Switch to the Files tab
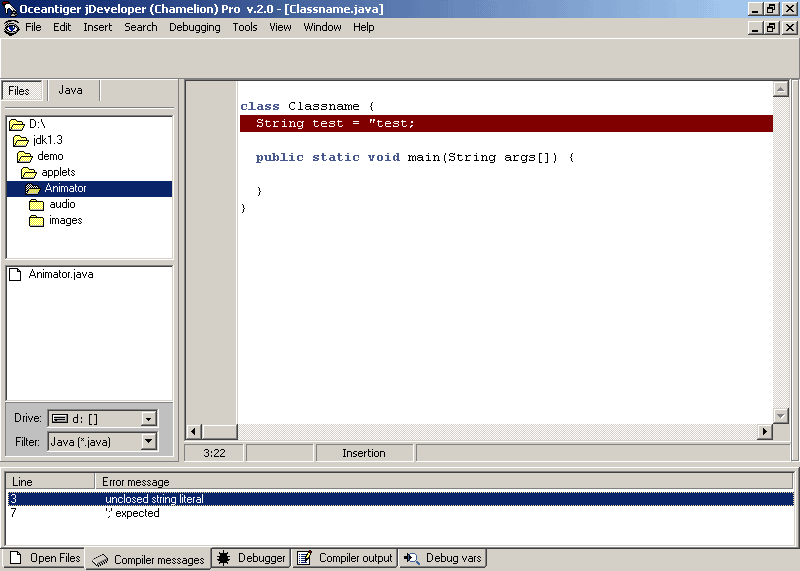The image size is (800, 571). (22, 91)
